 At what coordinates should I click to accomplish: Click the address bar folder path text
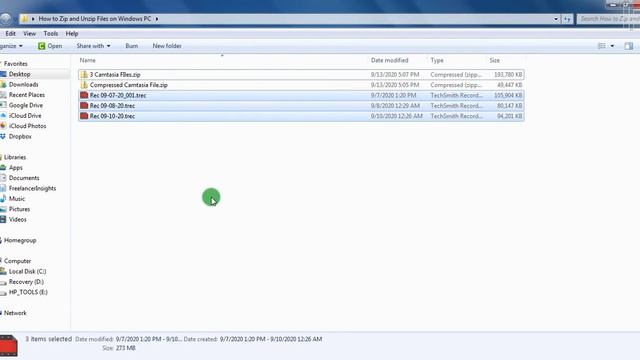click(x=95, y=19)
